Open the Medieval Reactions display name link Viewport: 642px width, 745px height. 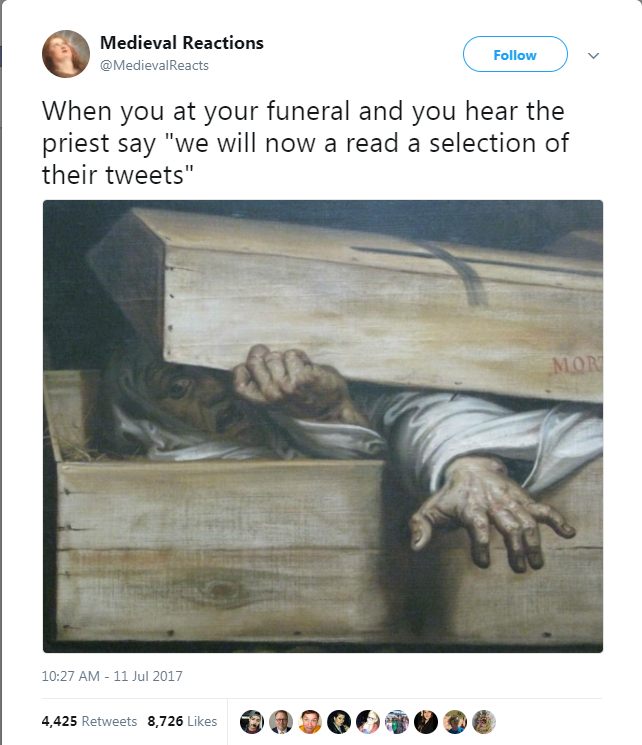pos(182,42)
